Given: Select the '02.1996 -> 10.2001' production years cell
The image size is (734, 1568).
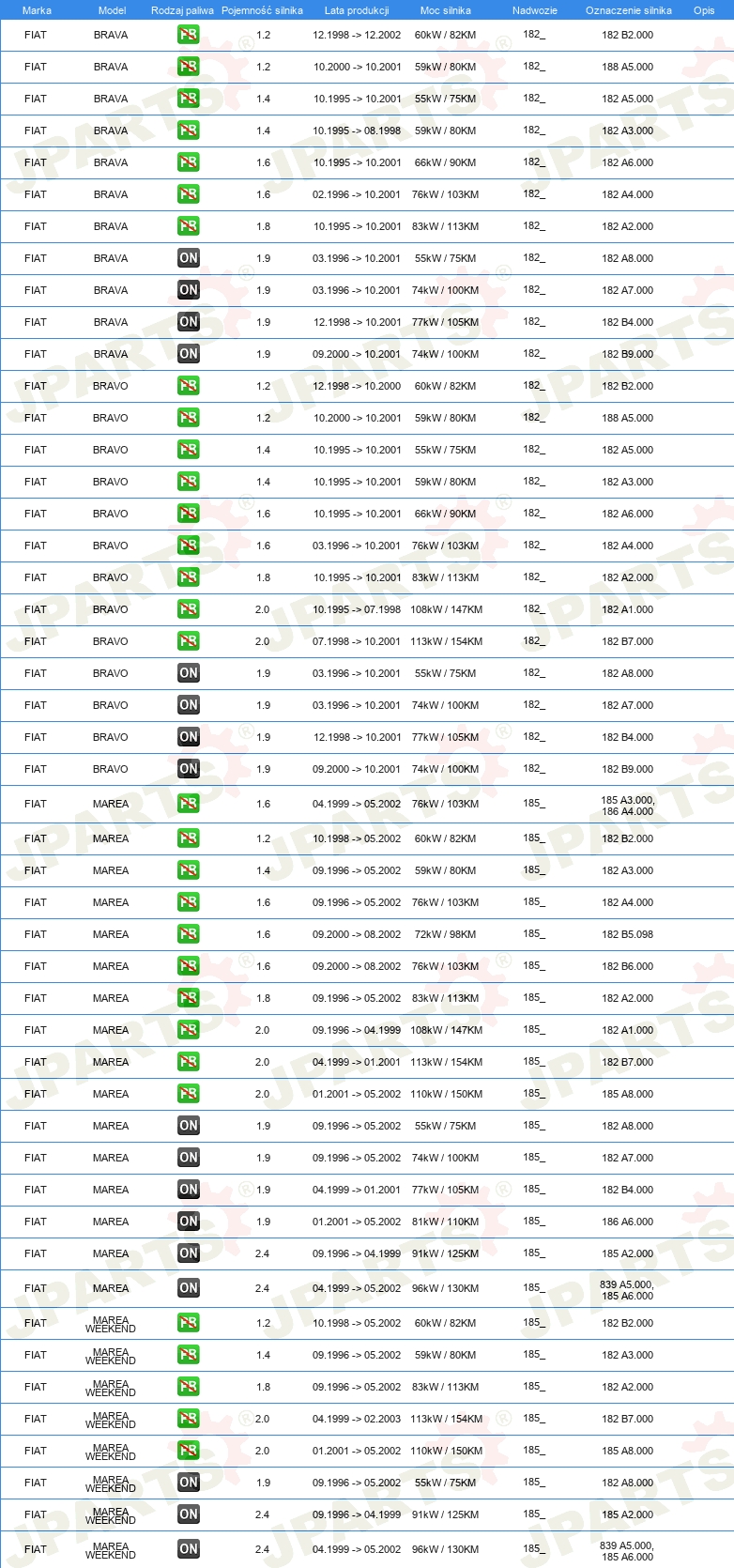Looking at the screenshot, I should (357, 194).
